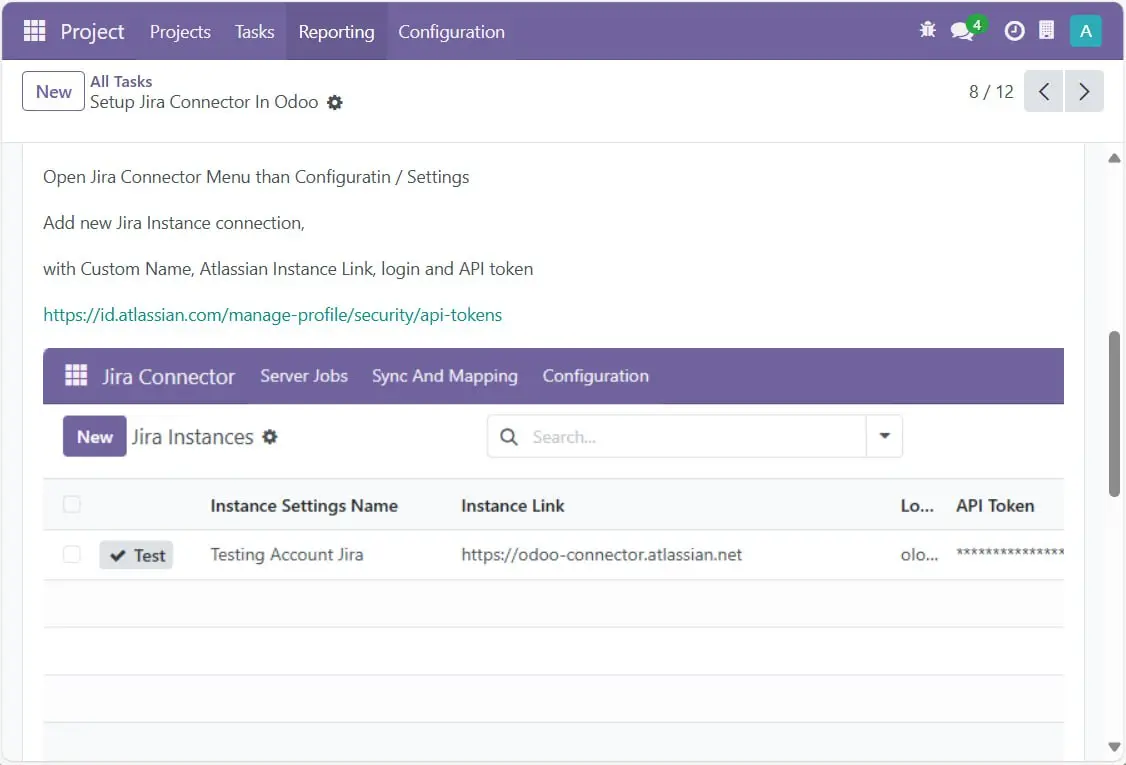Open the Reporting menu
The image size is (1126, 765).
click(336, 32)
